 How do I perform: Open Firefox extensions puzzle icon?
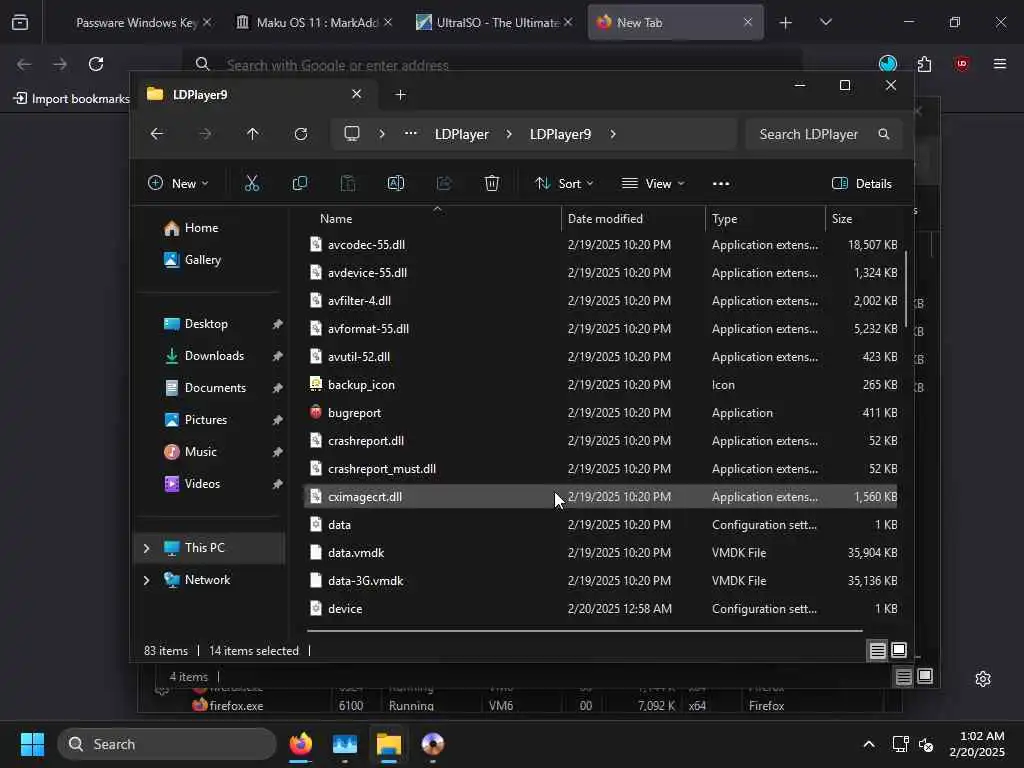pos(924,64)
